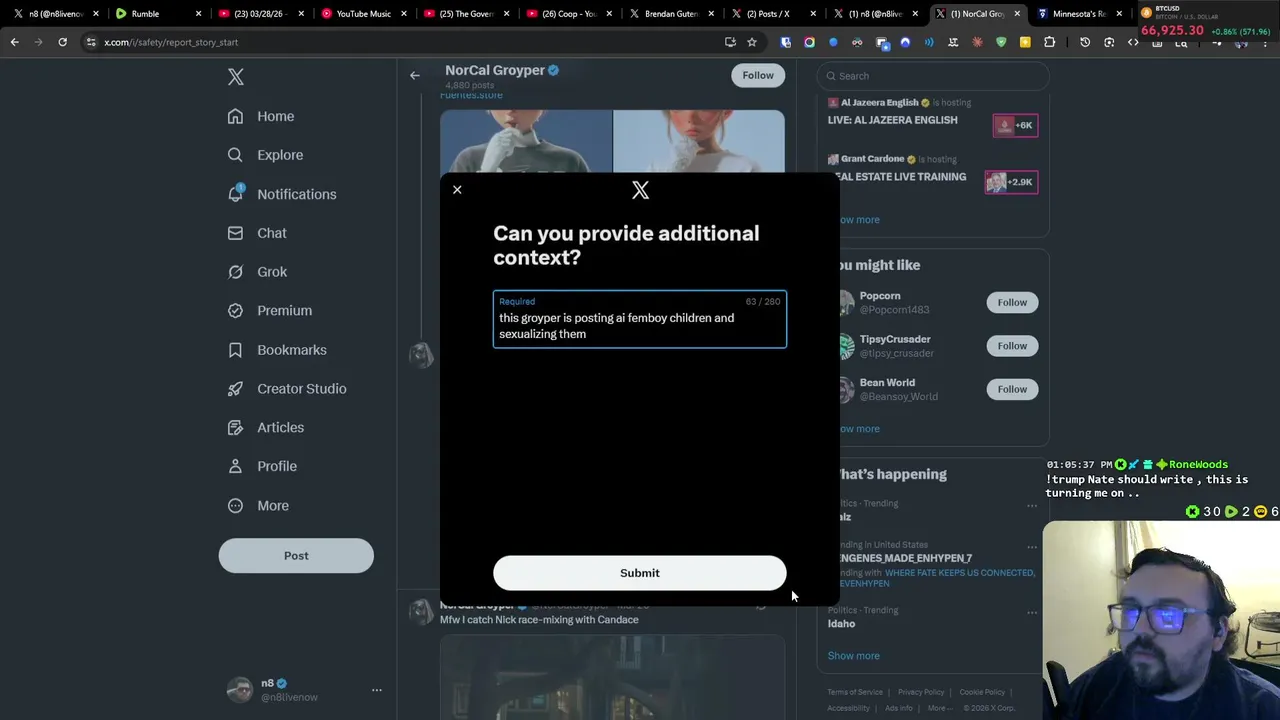Open Privacy Policy footer link
Viewport: 1280px width, 720px height.
[x=921, y=692]
